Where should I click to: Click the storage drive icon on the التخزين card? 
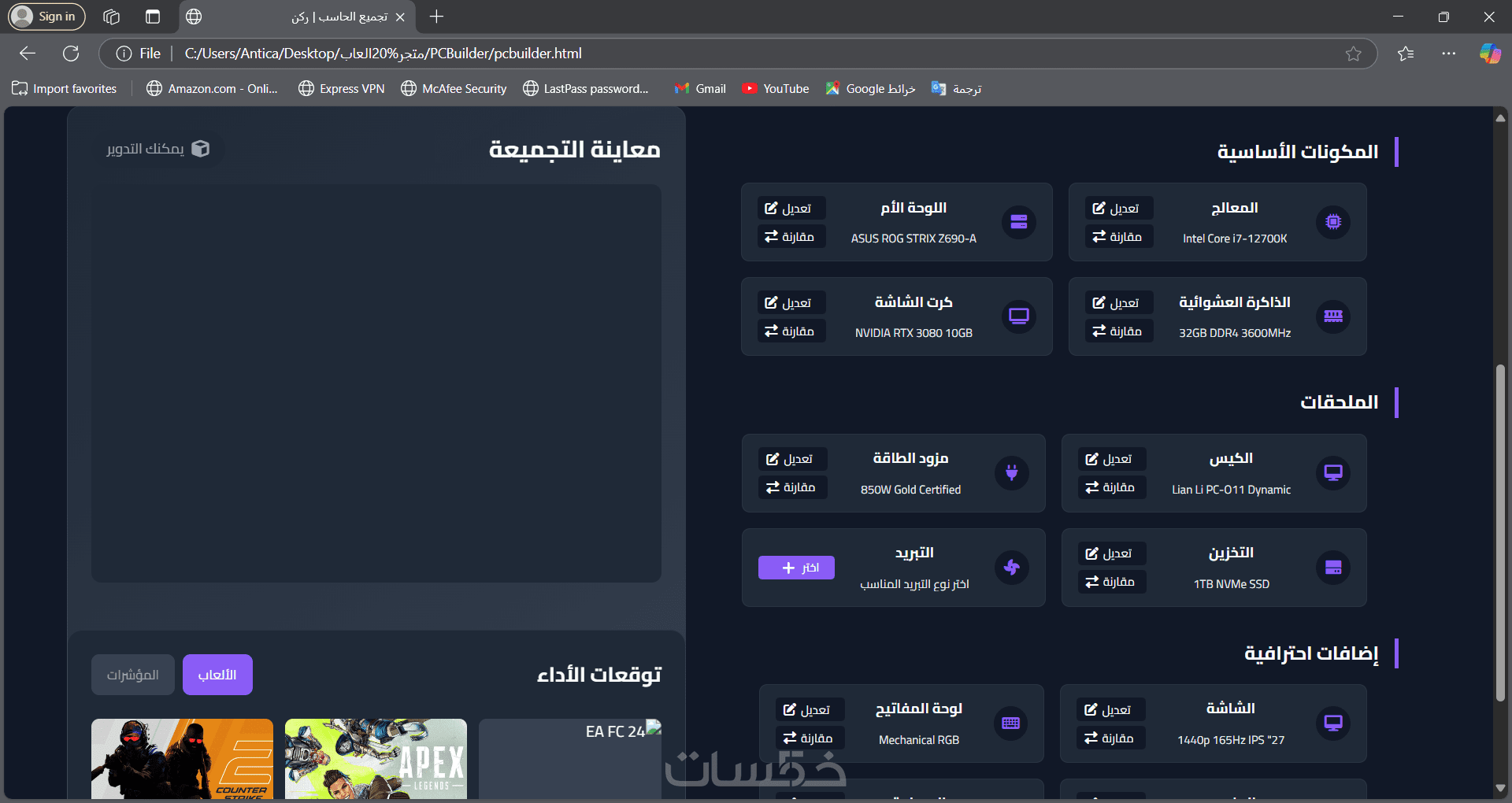click(1333, 568)
